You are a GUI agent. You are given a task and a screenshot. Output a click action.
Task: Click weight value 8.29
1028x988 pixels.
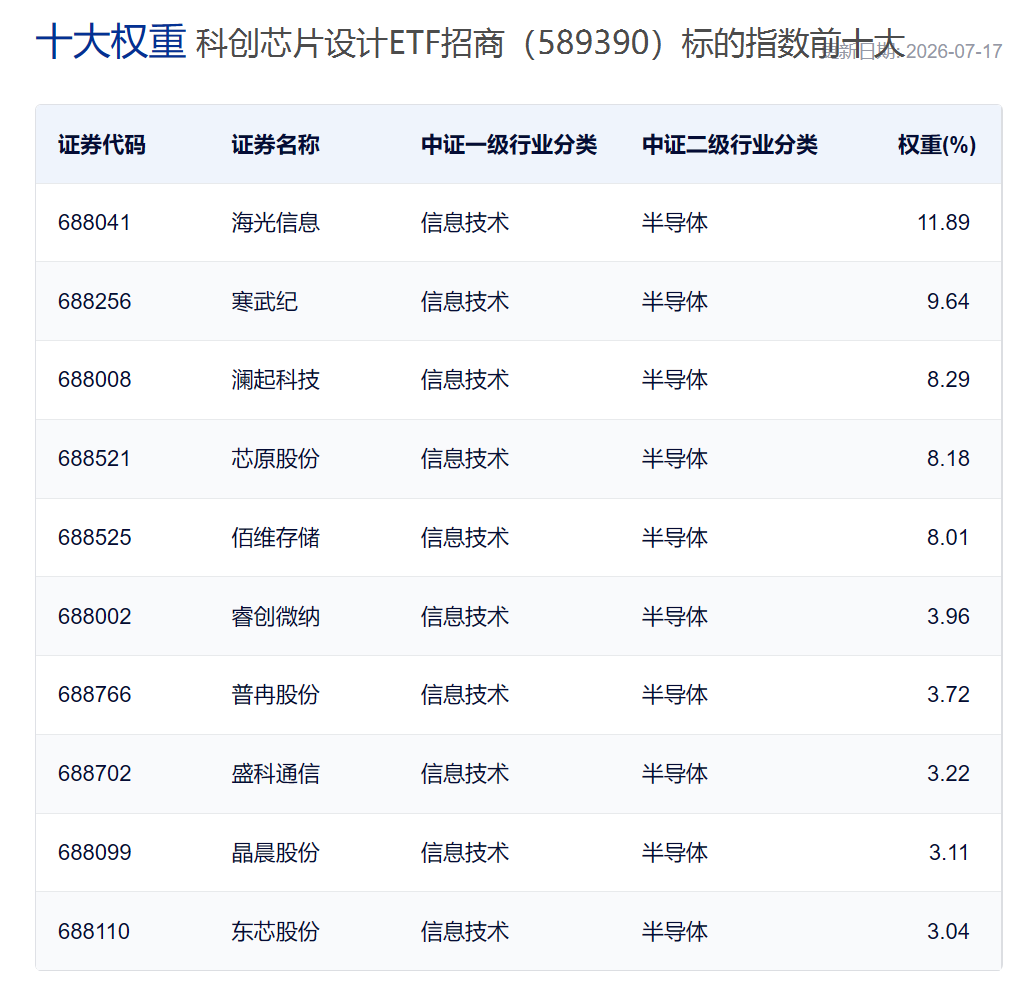pos(948,379)
